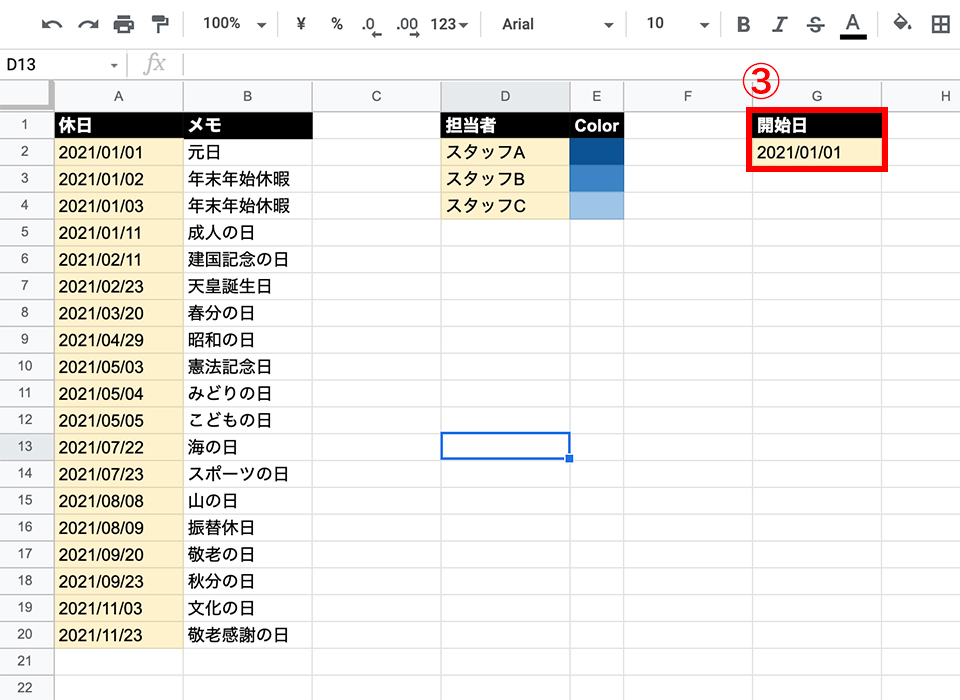Toggle strikethrough formatting

click(x=816, y=24)
